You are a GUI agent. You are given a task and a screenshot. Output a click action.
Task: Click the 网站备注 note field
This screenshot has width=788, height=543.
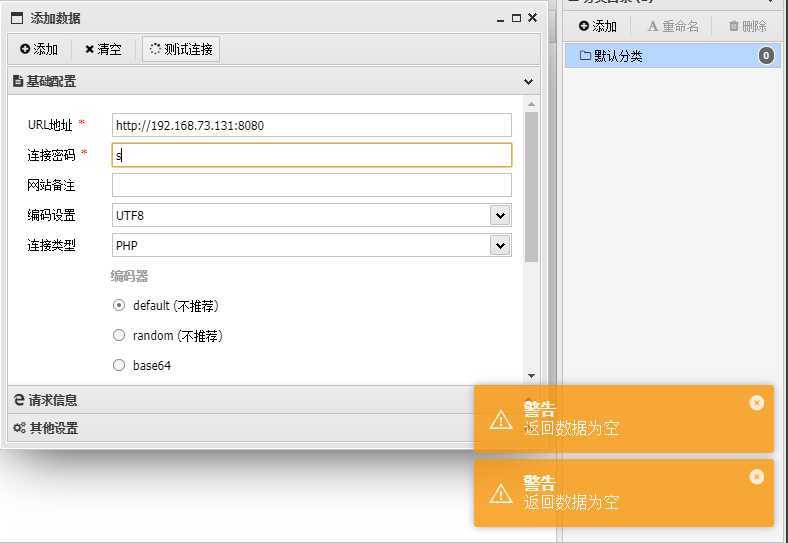point(312,185)
